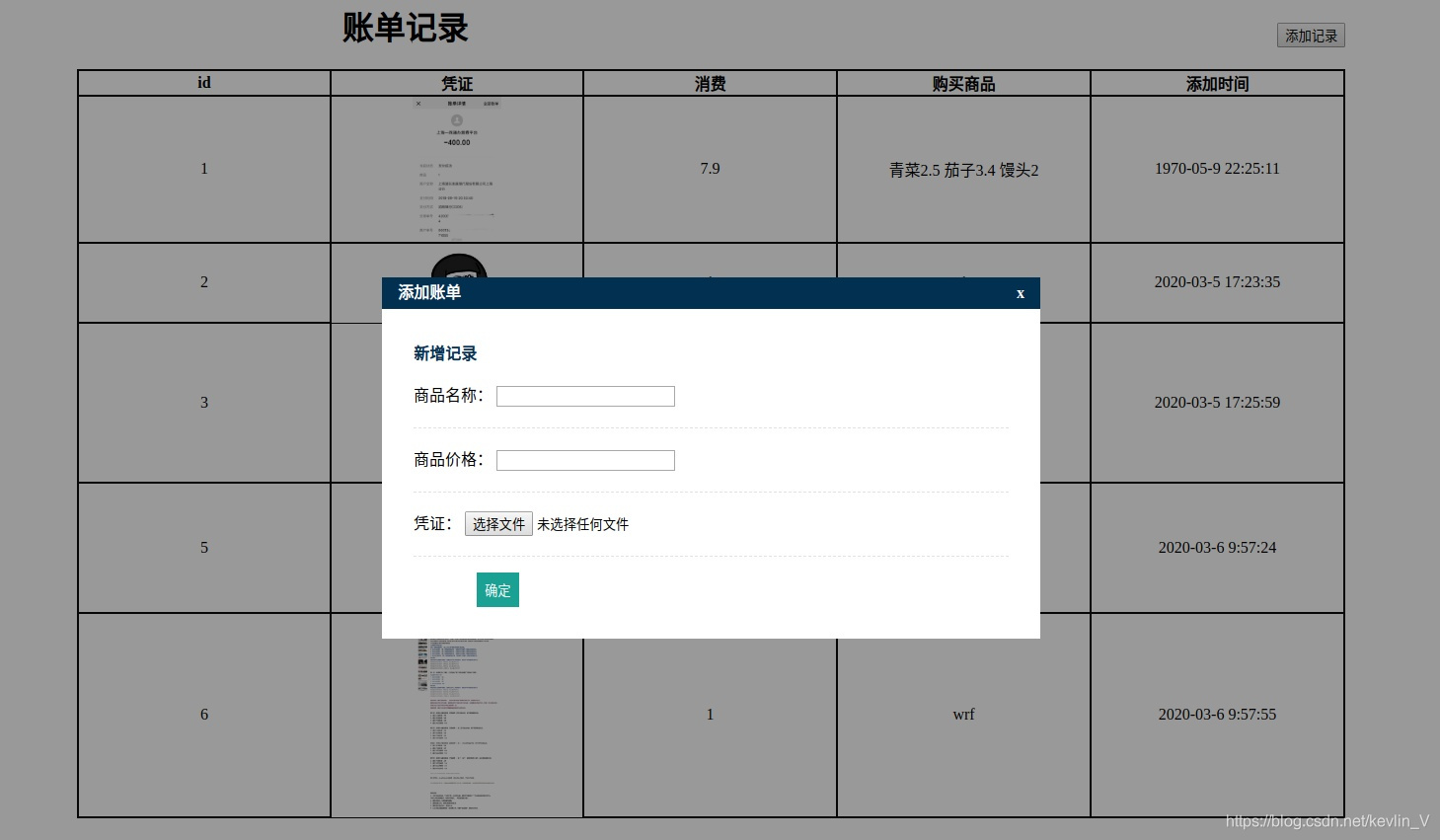The height and width of the screenshot is (840, 1440).
Task: Open receipt thumbnail in row 1
Action: click(x=457, y=169)
